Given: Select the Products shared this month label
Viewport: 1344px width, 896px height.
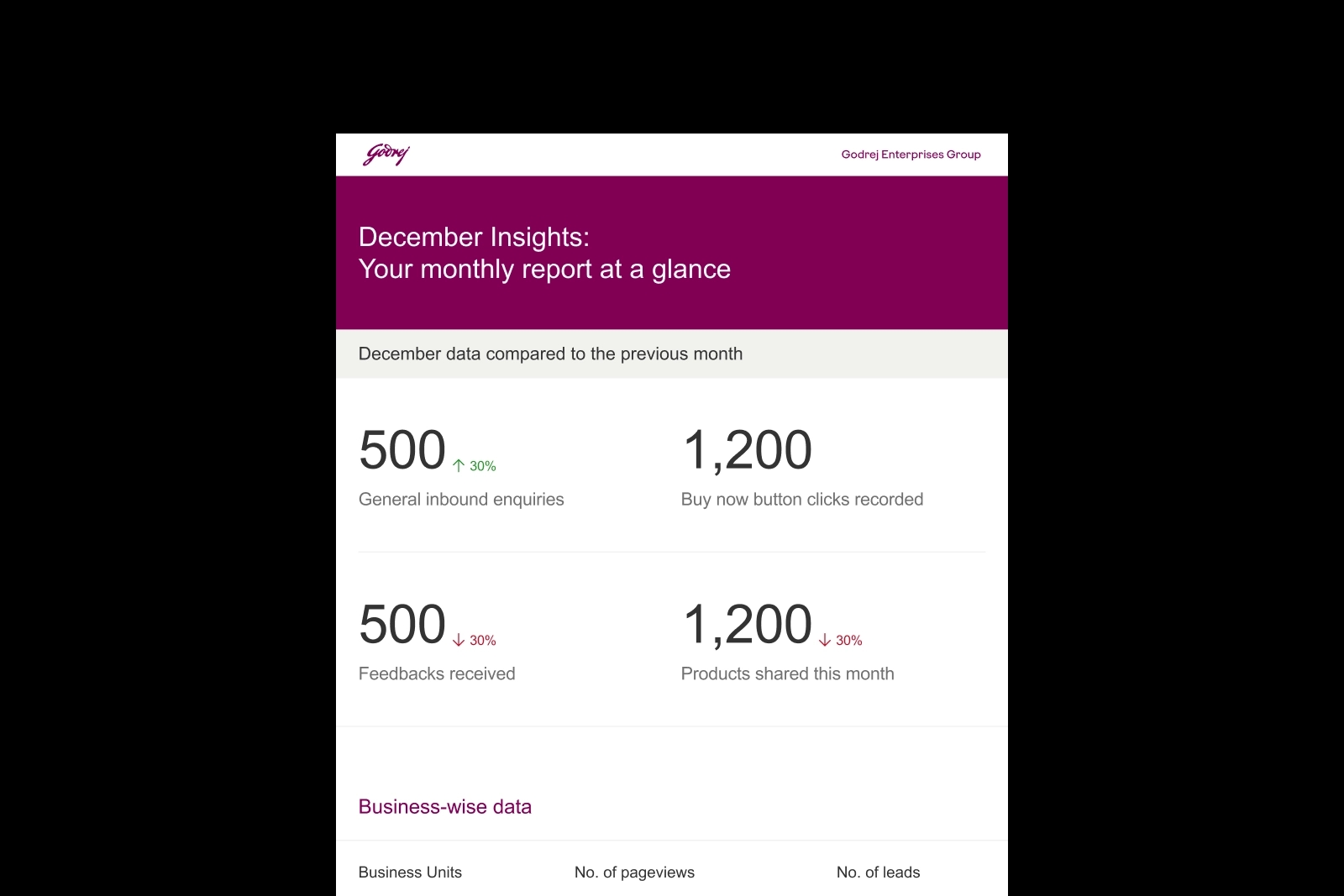Looking at the screenshot, I should (x=787, y=674).
